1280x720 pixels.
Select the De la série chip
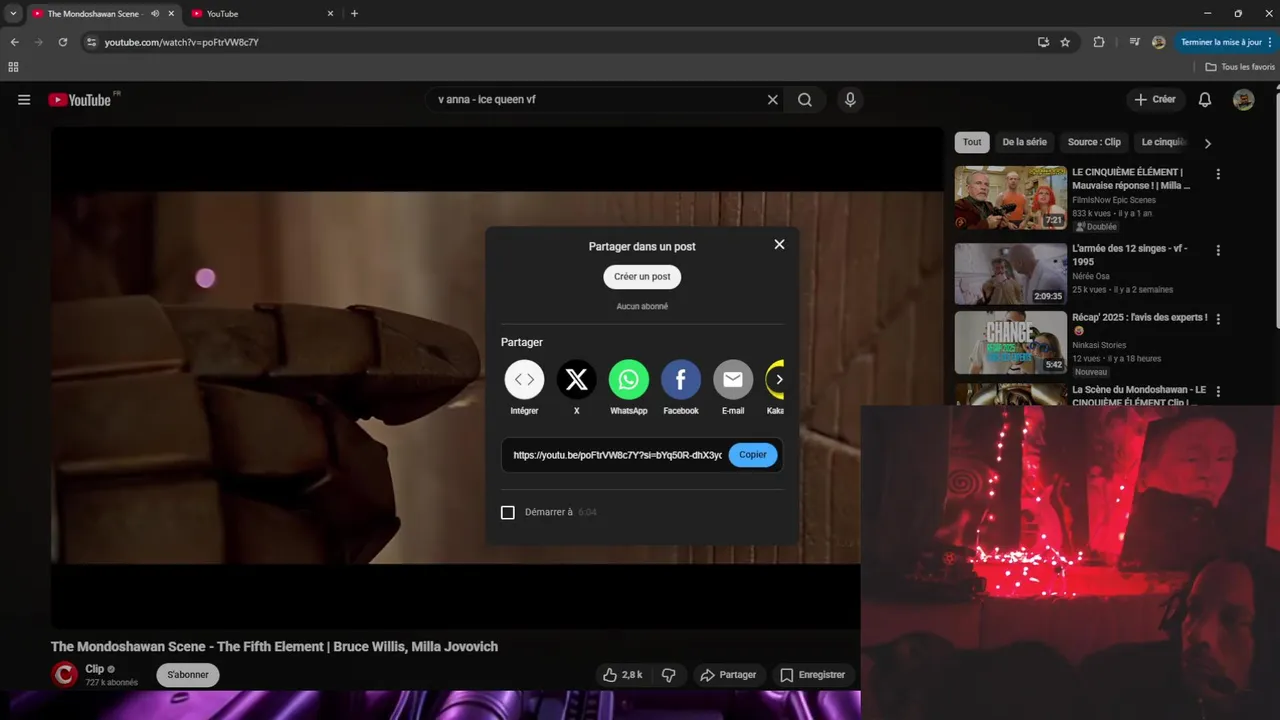coord(1025,142)
